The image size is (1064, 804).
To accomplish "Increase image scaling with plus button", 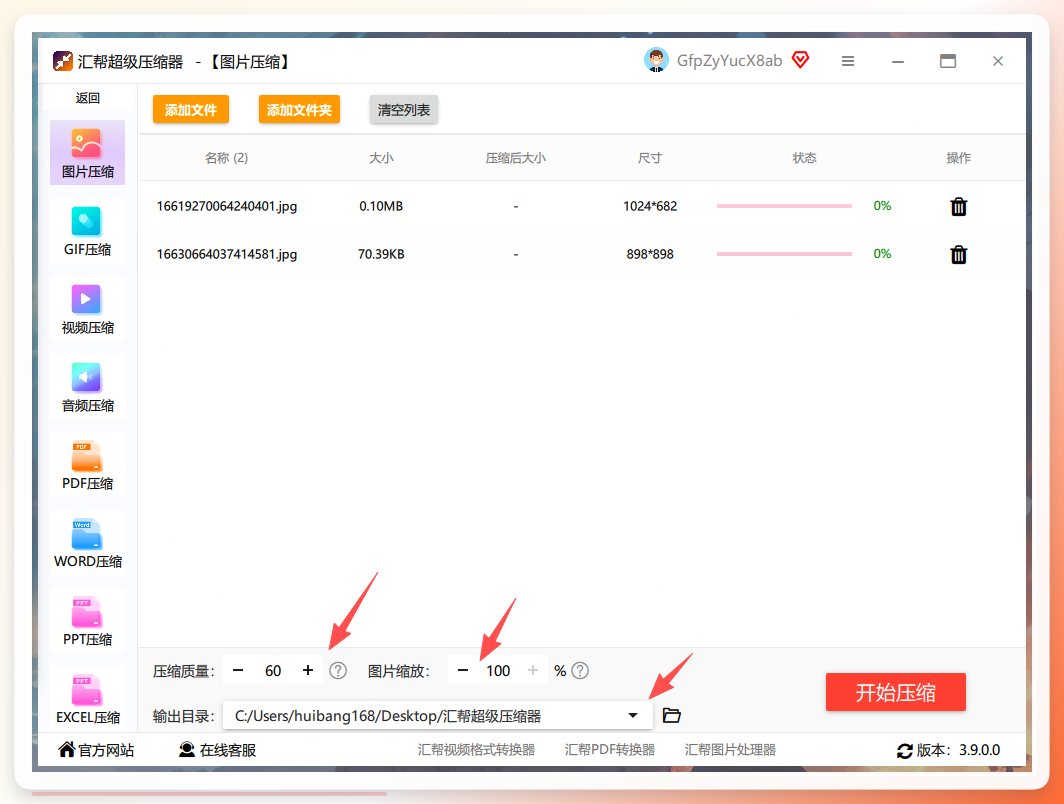I will click(x=533, y=670).
